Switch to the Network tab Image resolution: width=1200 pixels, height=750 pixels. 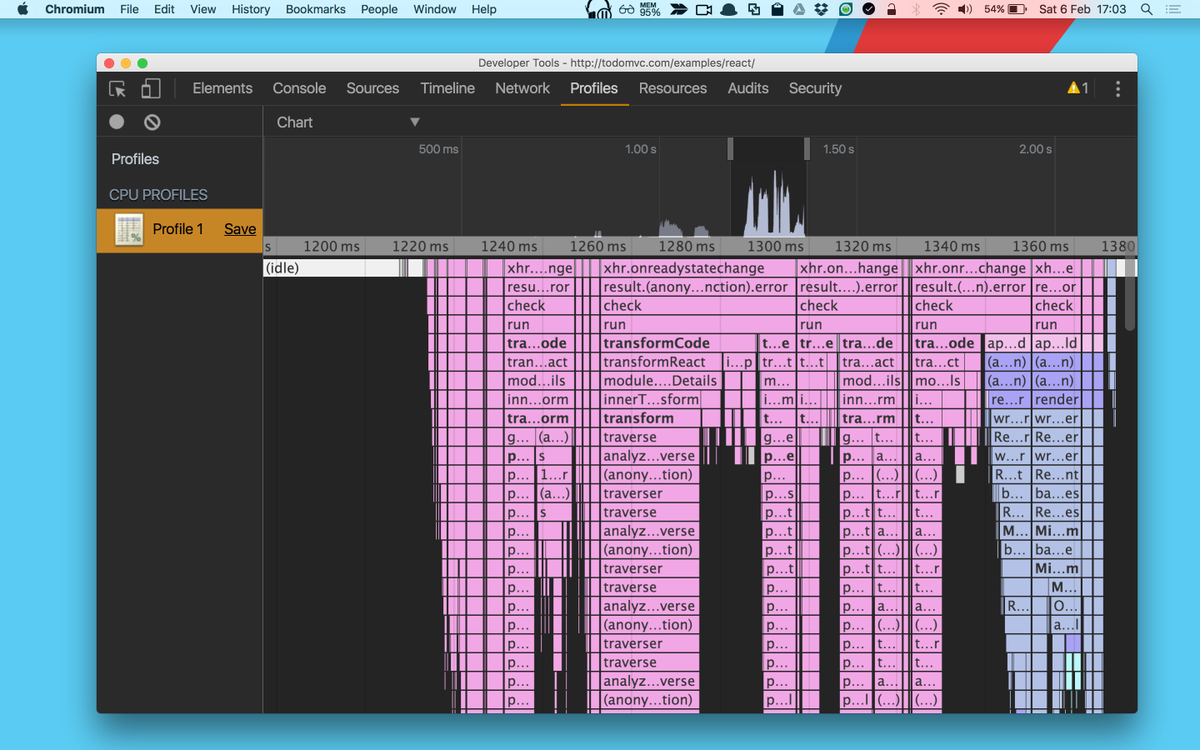click(522, 88)
